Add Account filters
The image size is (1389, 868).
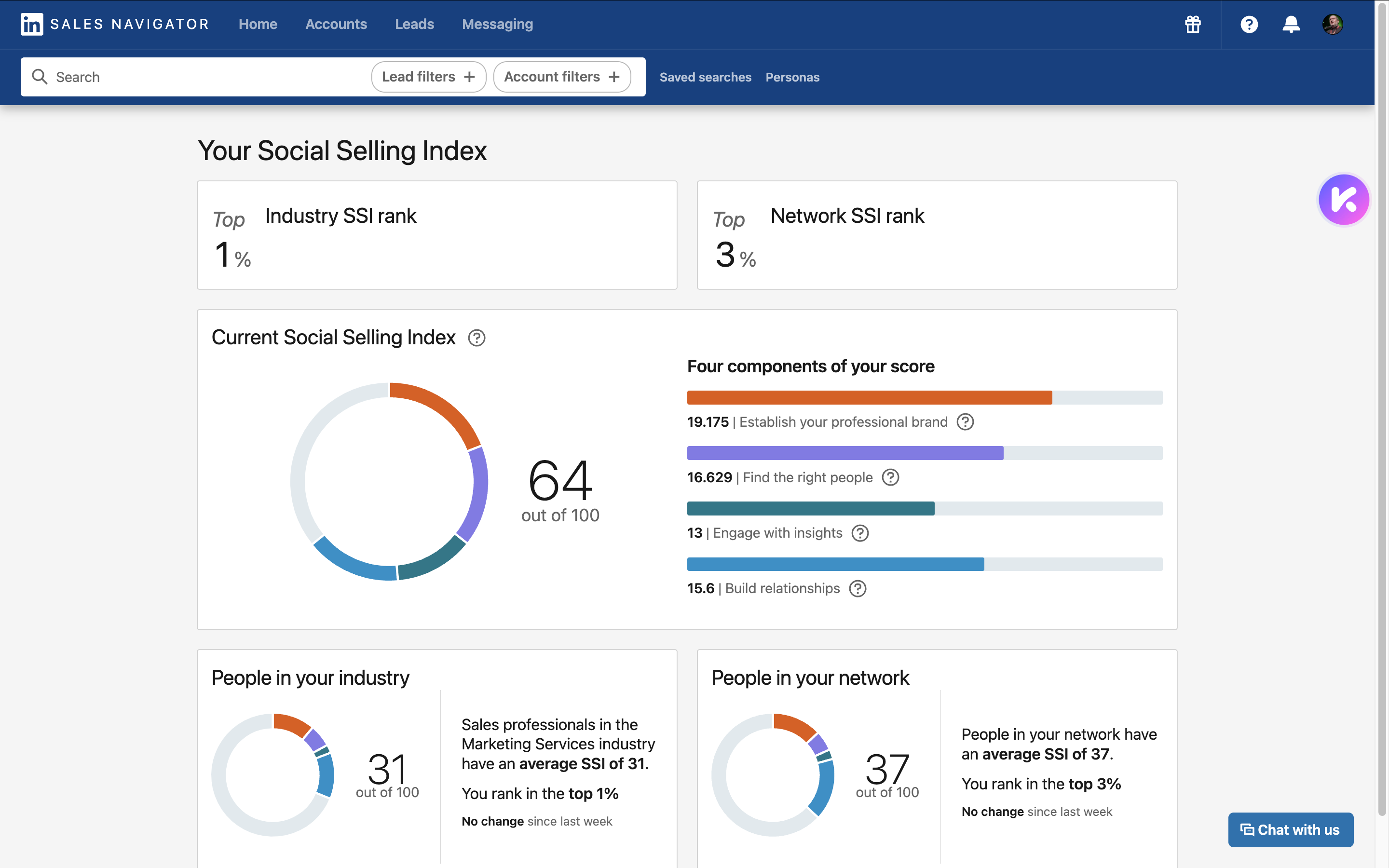click(x=562, y=76)
